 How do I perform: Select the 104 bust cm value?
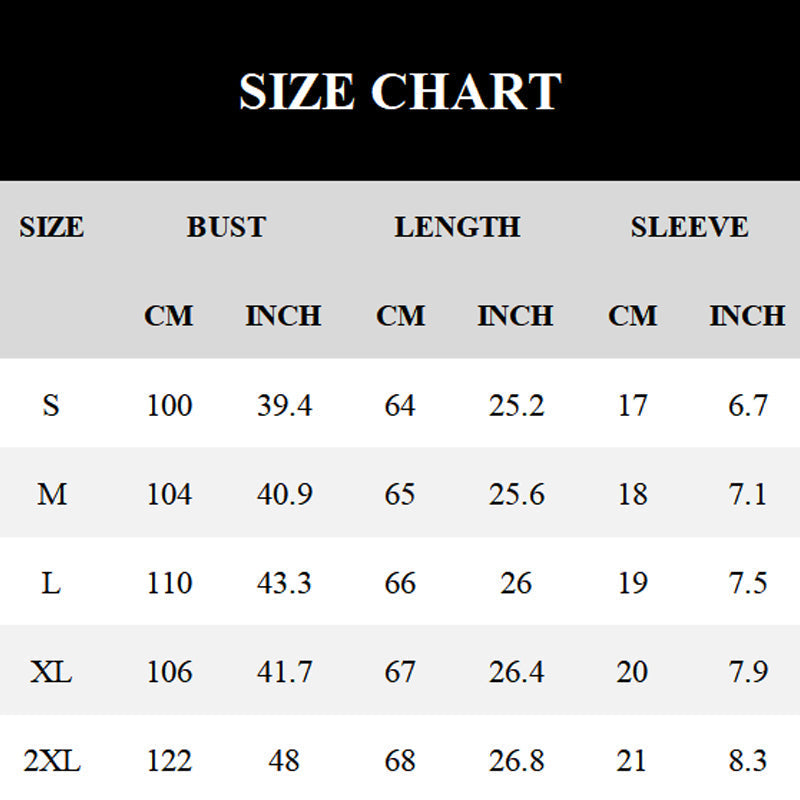tap(169, 494)
